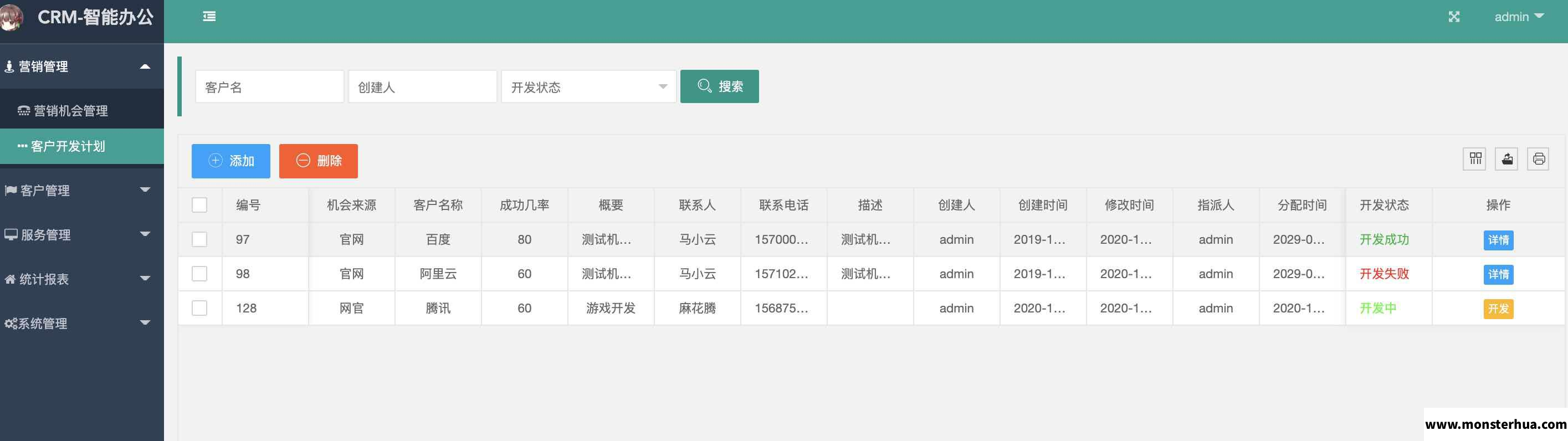The height and width of the screenshot is (441, 1568).
Task: Click the 操作 column header
Action: [x=1498, y=205]
